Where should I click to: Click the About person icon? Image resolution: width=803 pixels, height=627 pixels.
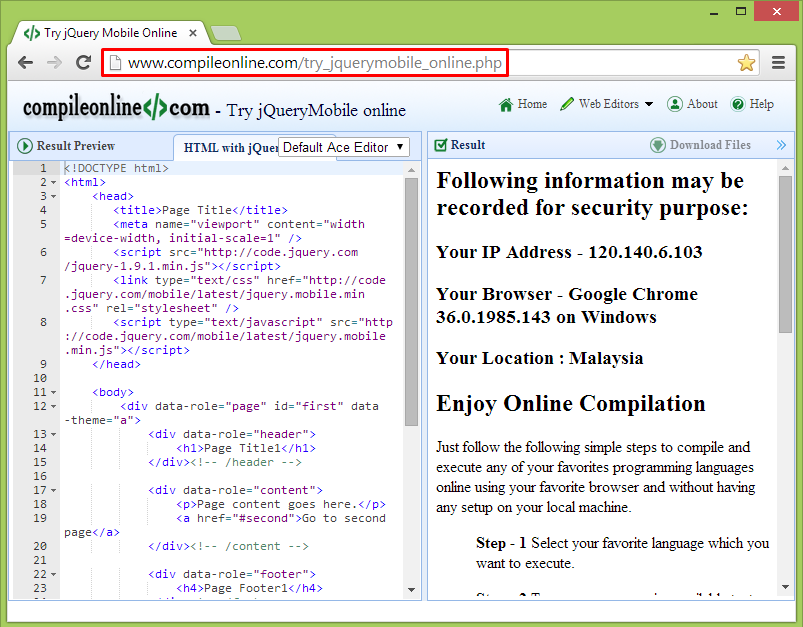pyautogui.click(x=674, y=104)
